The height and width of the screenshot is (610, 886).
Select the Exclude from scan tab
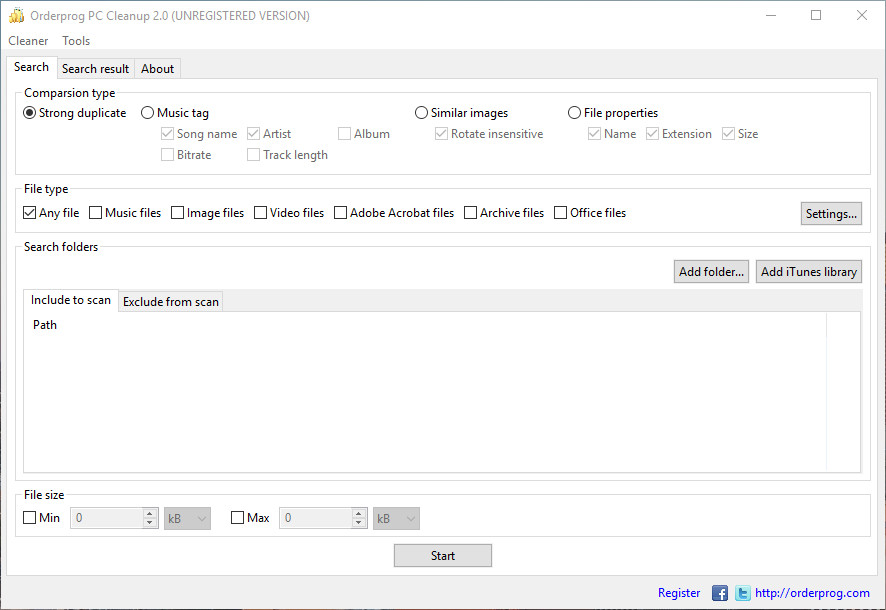click(171, 302)
